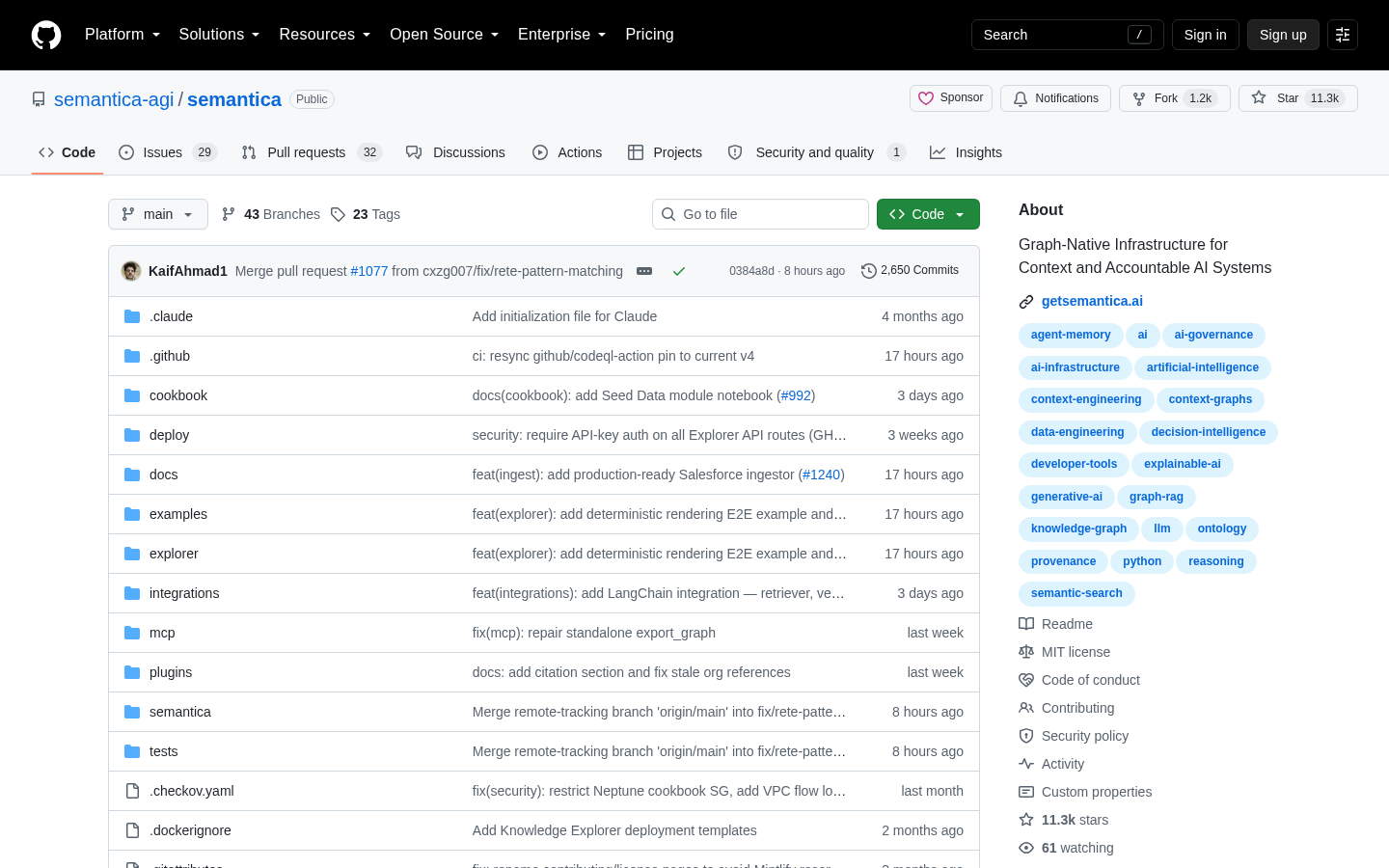Open pull request #1077 link
The height and width of the screenshot is (868, 1389).
[368, 271]
